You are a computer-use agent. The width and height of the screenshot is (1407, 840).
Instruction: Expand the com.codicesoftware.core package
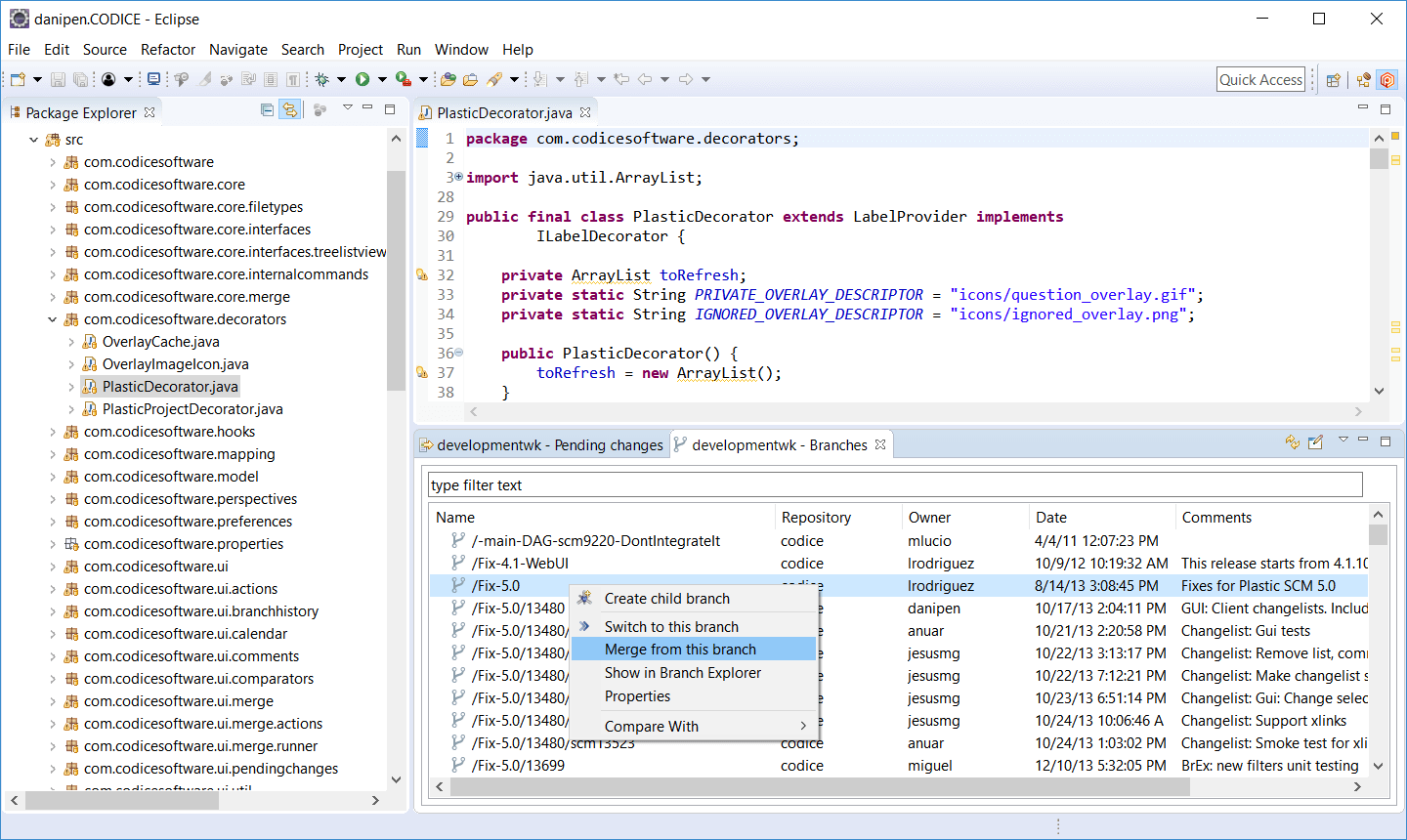tap(53, 185)
